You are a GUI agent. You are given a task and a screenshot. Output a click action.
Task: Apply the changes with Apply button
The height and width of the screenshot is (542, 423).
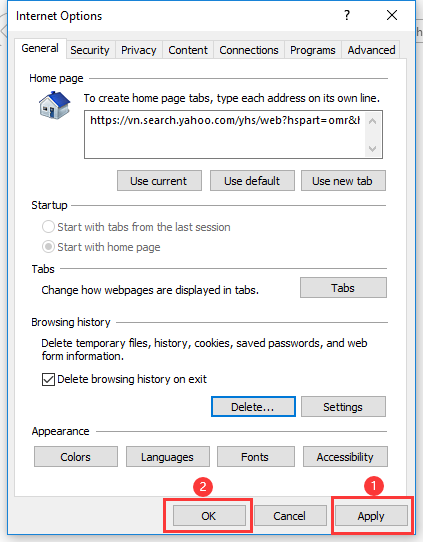tap(371, 516)
